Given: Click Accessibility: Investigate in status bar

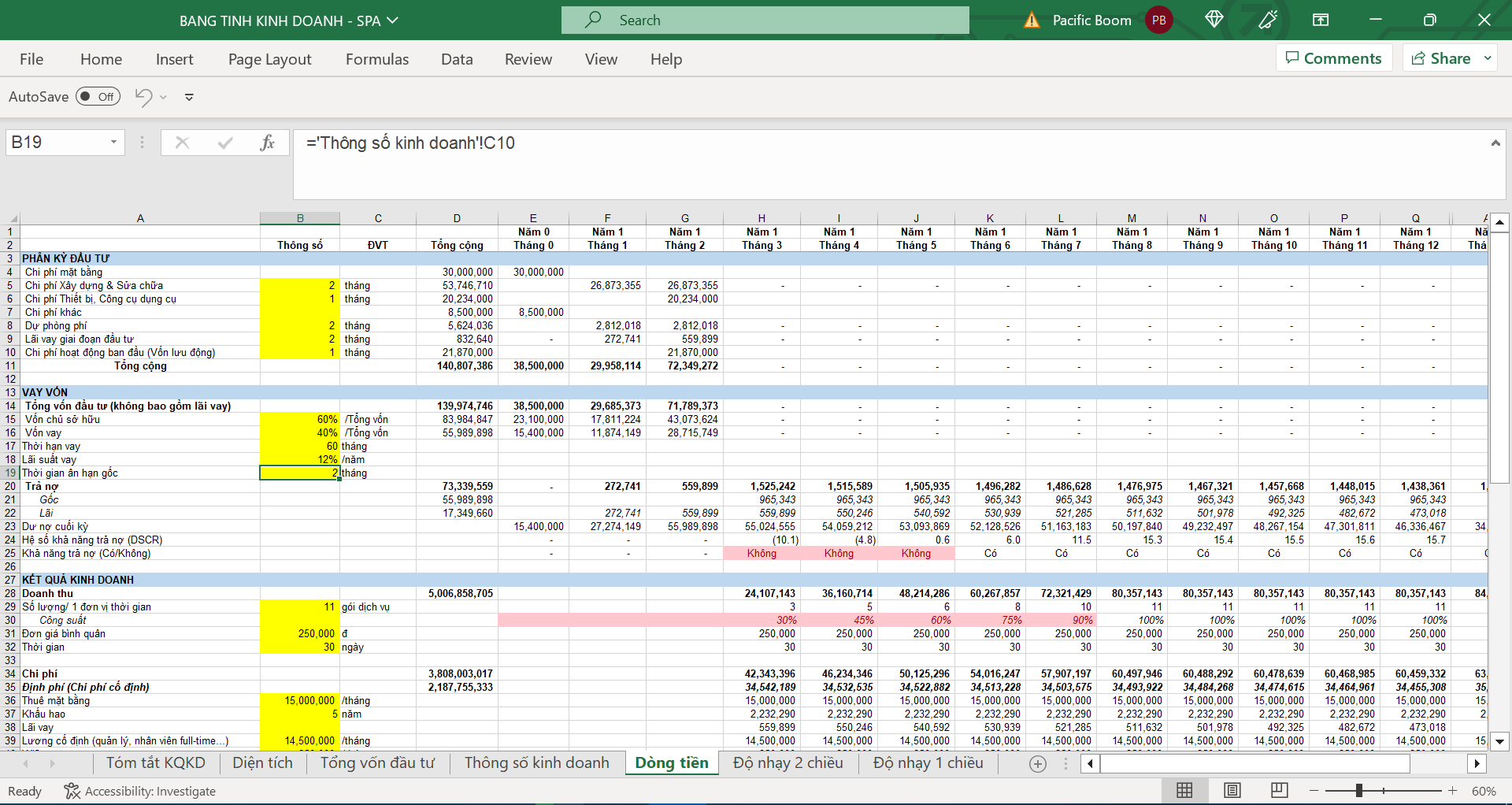Looking at the screenshot, I should click(x=140, y=791).
